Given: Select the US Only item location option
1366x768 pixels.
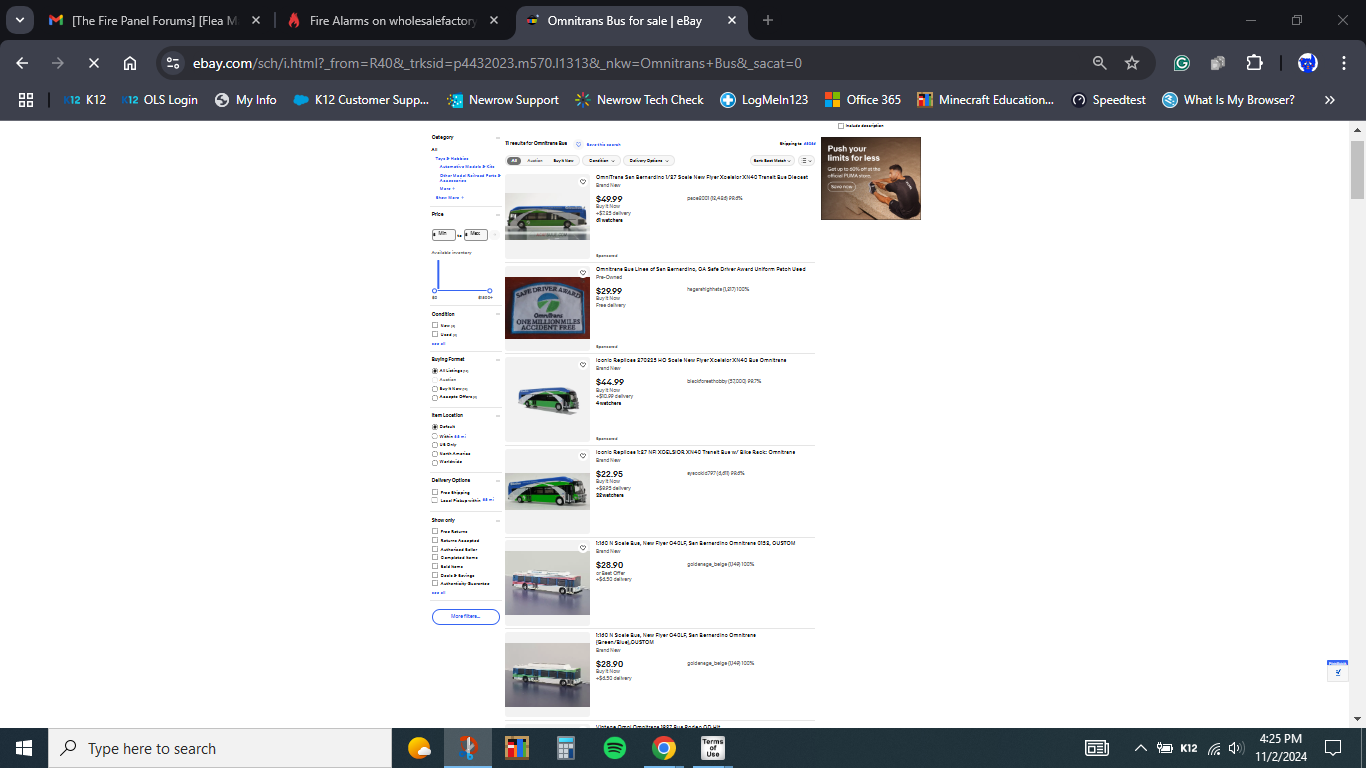Looking at the screenshot, I should coord(435,445).
